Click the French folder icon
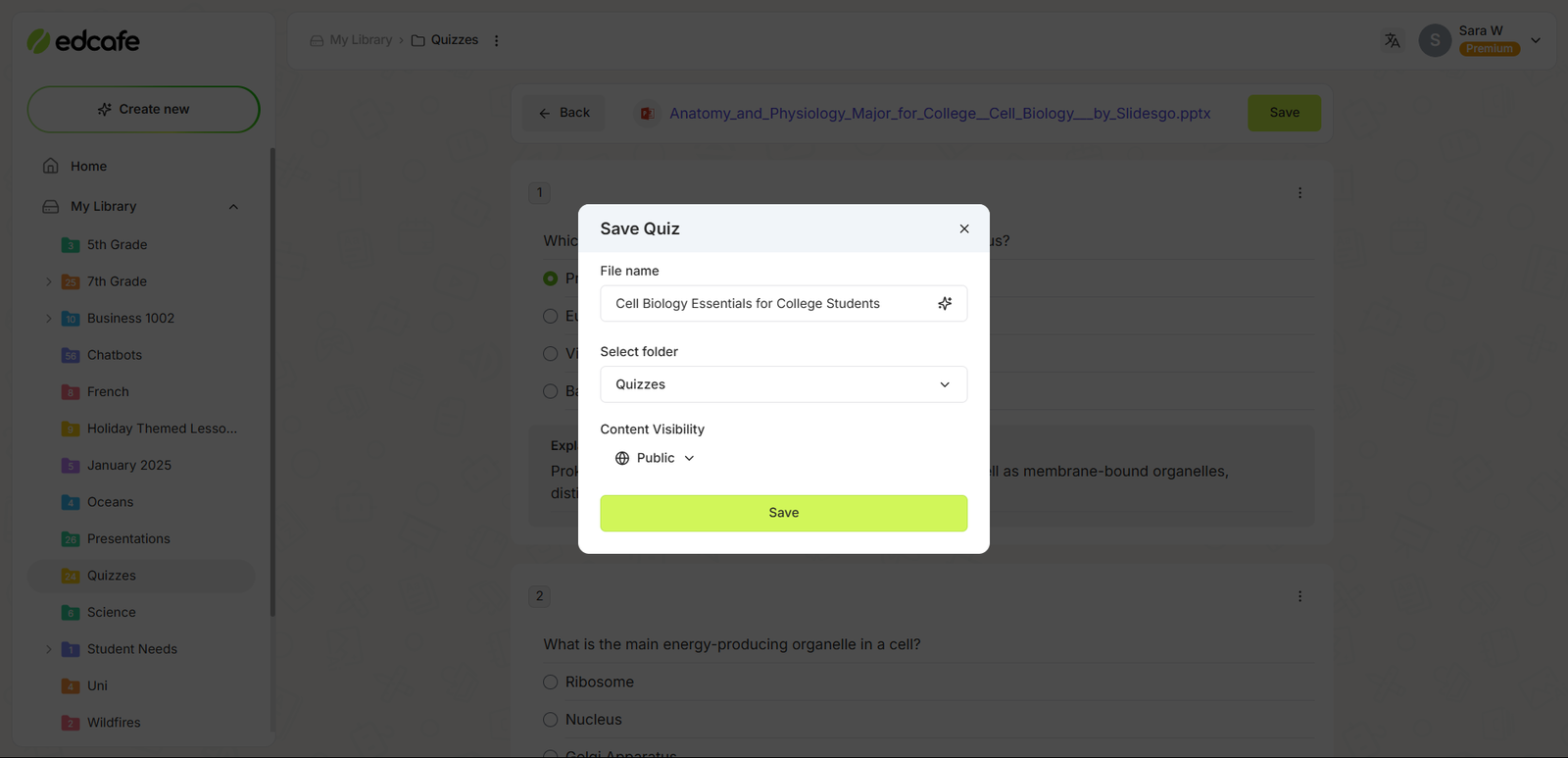The width and height of the screenshot is (1568, 758). tap(71, 392)
